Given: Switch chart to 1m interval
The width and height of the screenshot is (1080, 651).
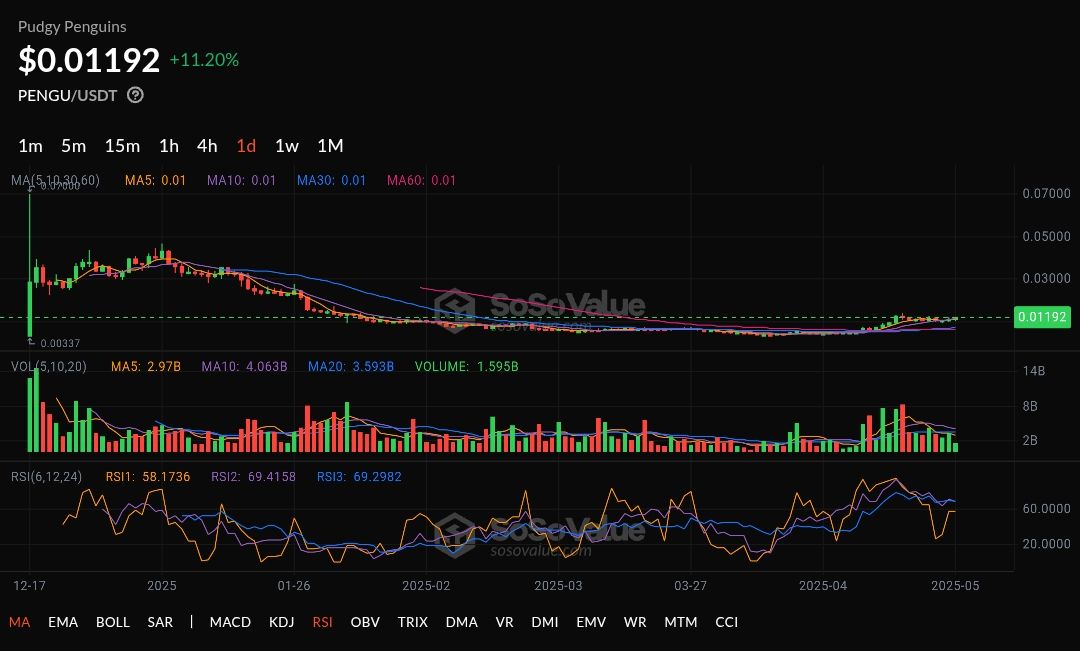Looking at the screenshot, I should (x=30, y=146).
